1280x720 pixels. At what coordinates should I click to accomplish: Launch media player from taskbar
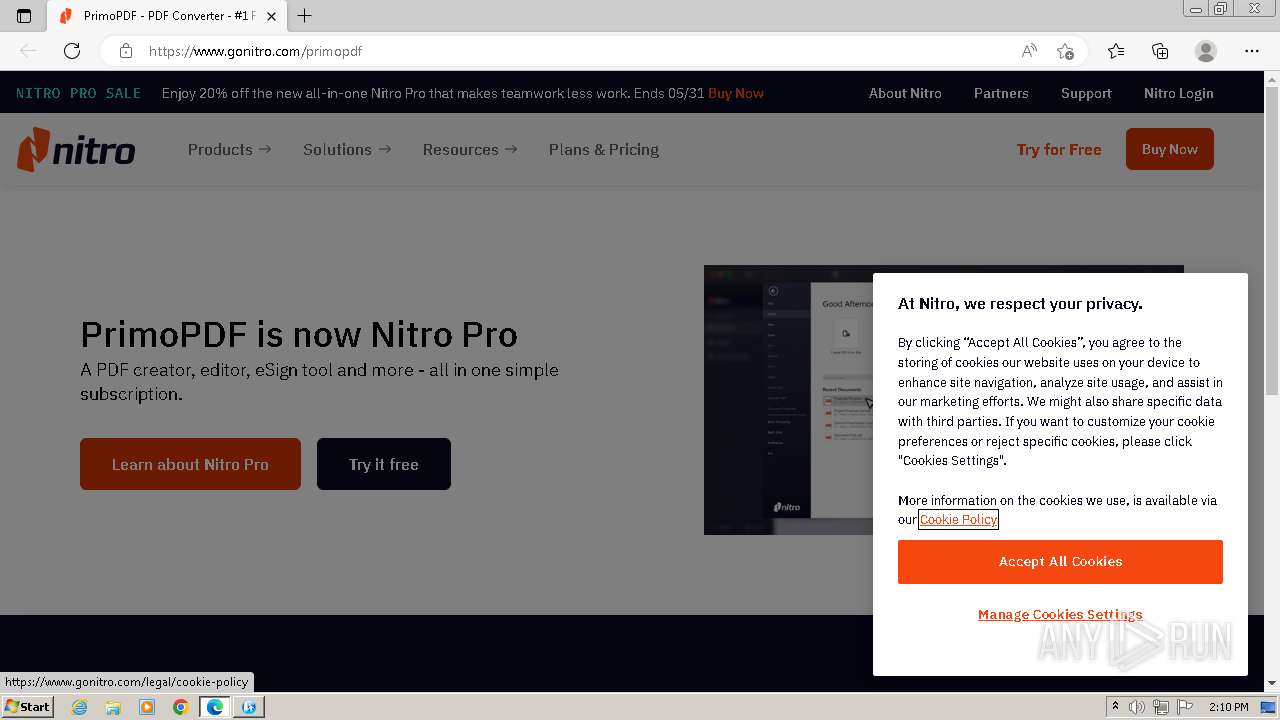coord(147,707)
